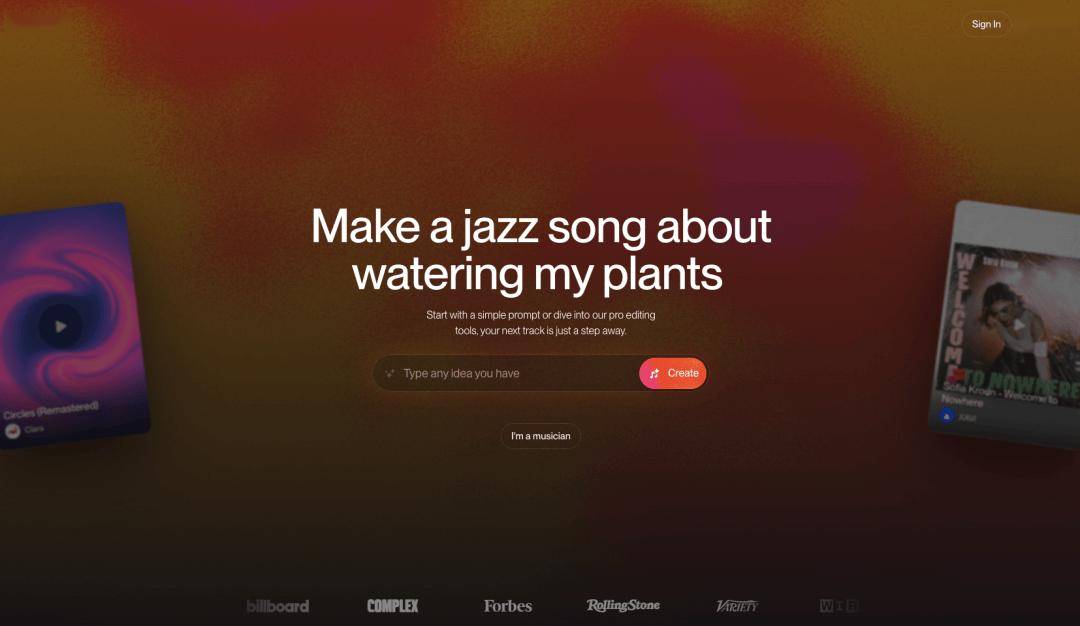Click the Rolling Stone logo
This screenshot has height=626, width=1080.
(x=623, y=605)
